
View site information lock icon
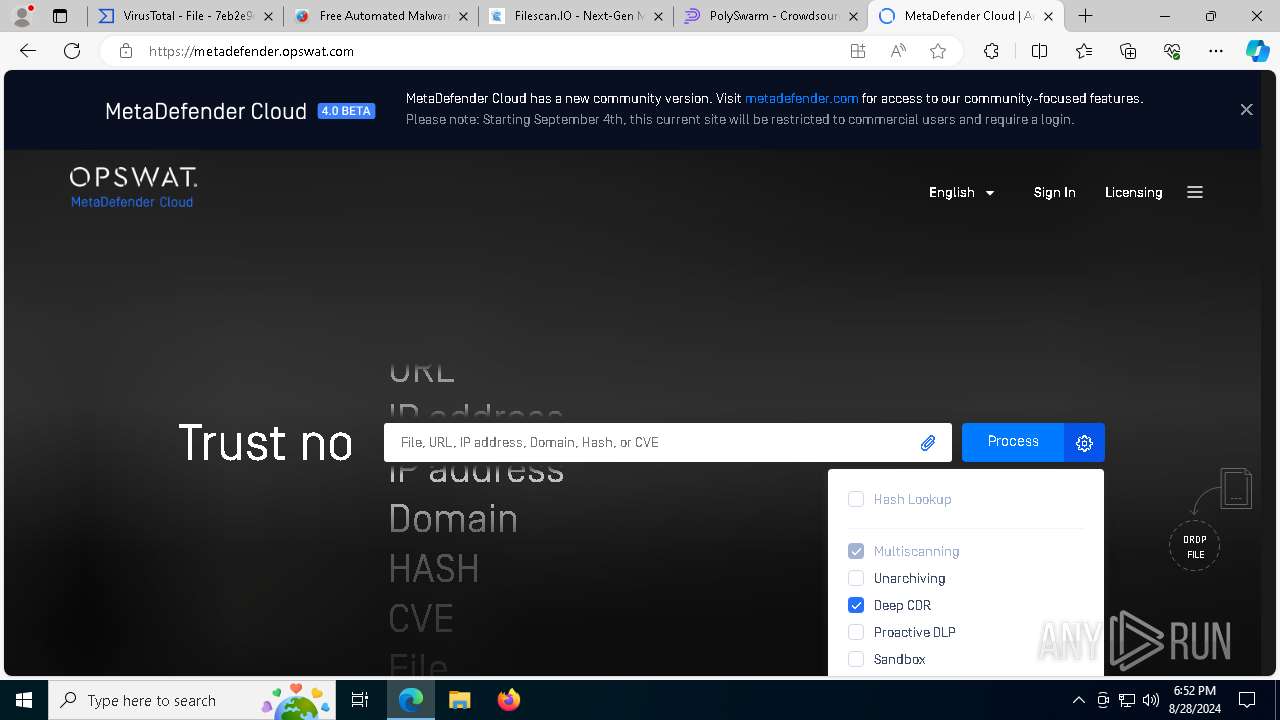(x=126, y=51)
